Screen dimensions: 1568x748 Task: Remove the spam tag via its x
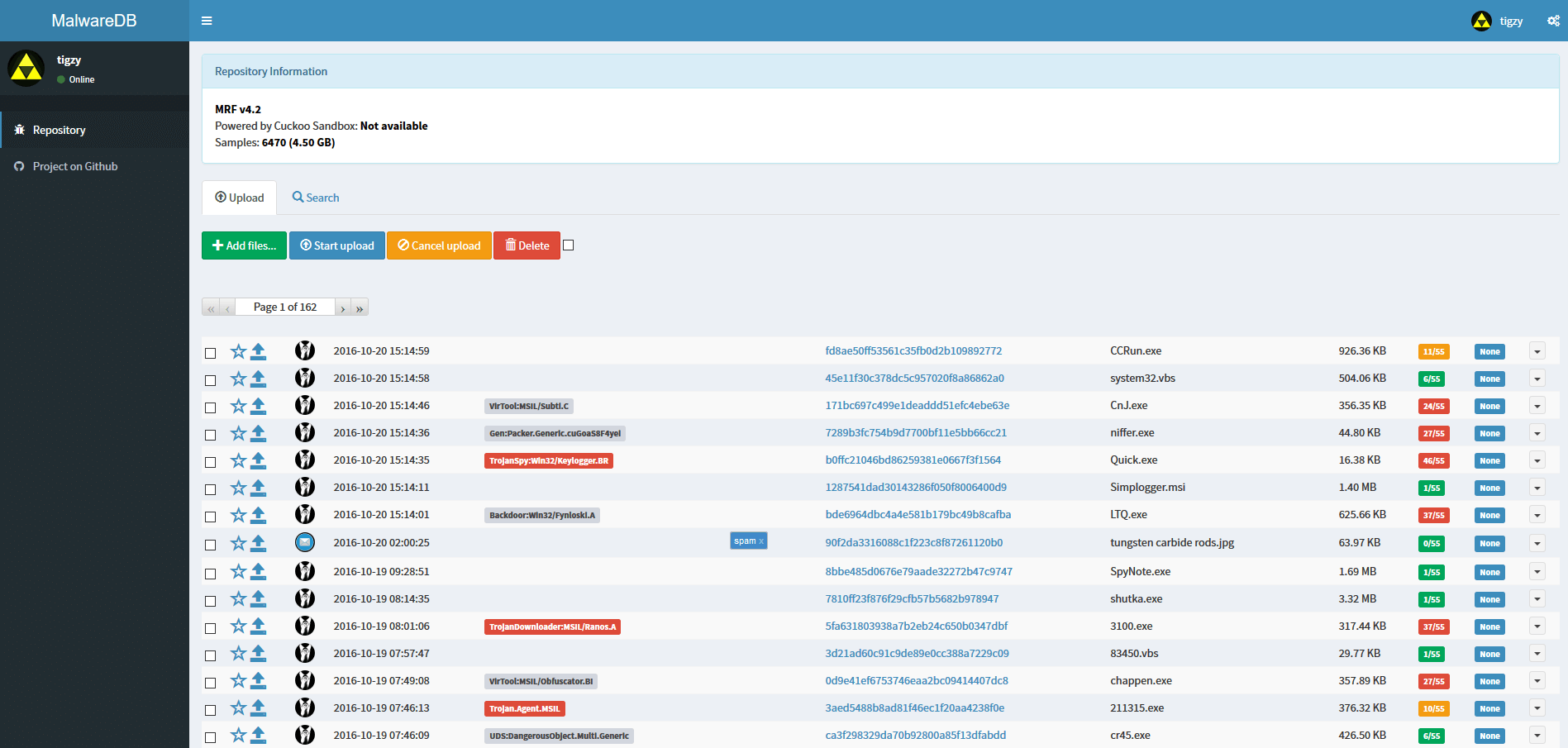761,541
